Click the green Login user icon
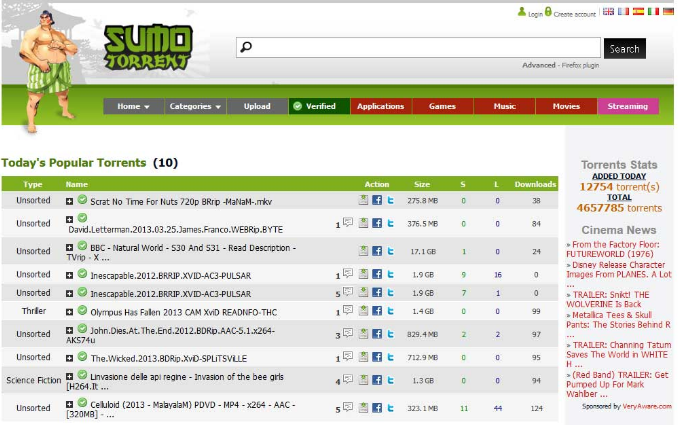 (521, 12)
